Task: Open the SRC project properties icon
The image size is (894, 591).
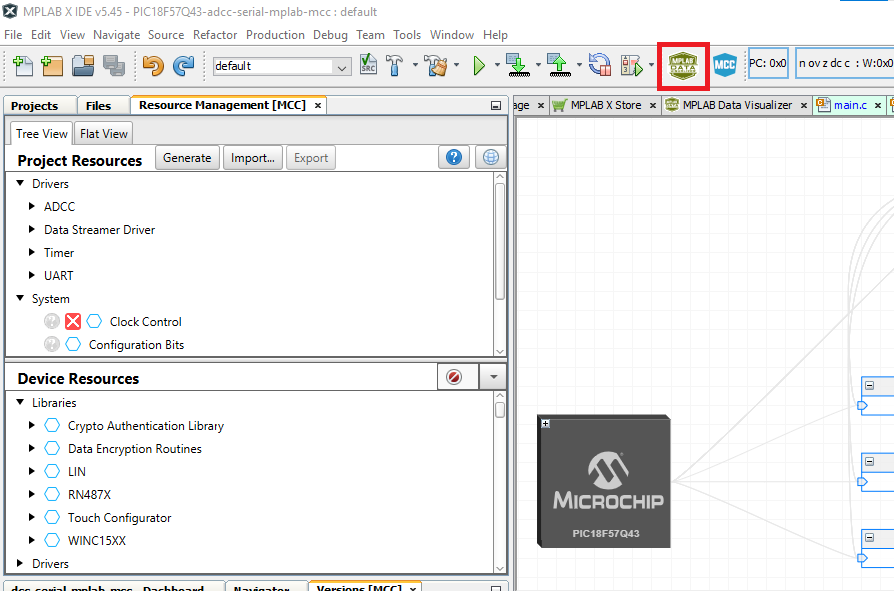Action: [x=368, y=65]
